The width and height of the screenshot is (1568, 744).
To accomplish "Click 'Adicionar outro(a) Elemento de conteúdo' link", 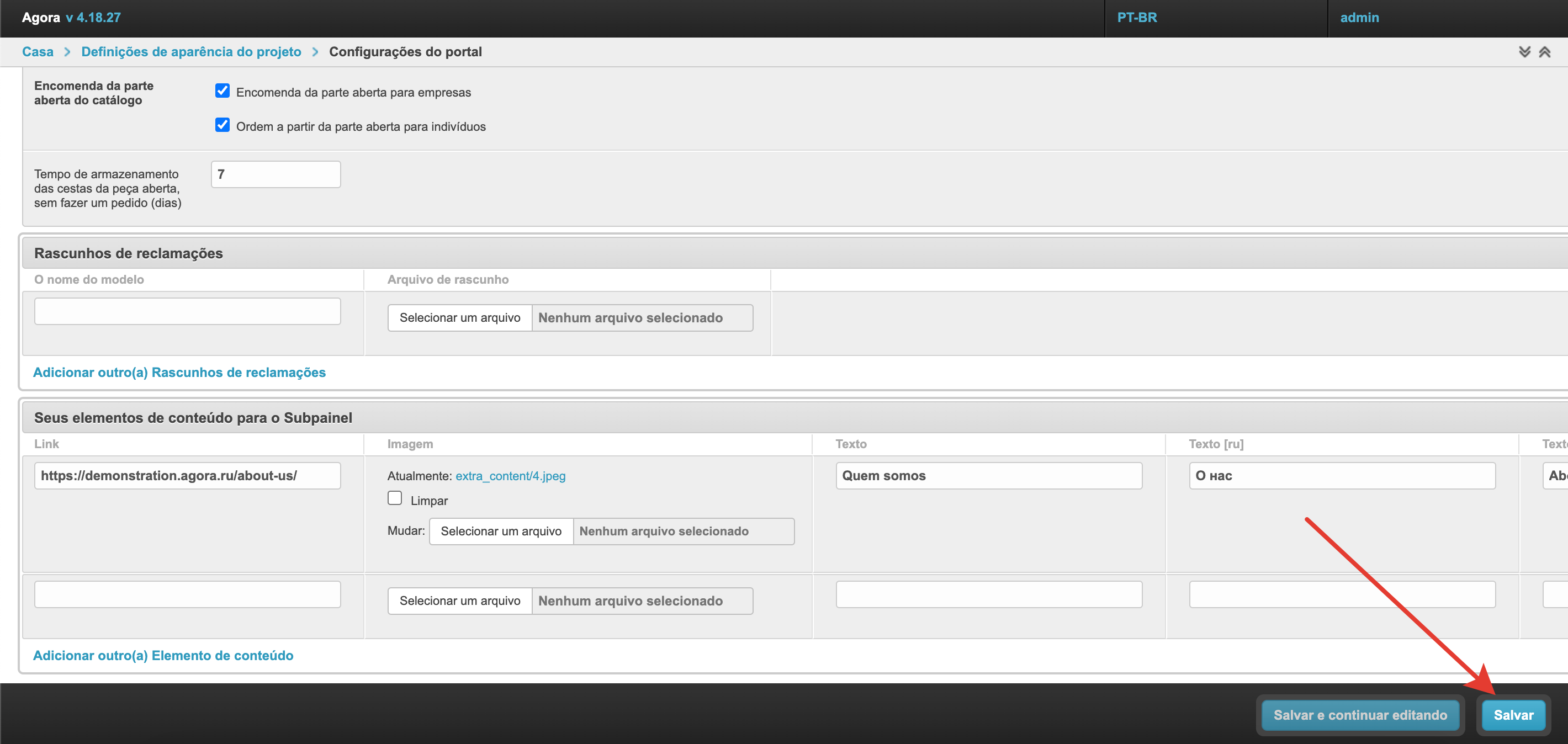I will coord(163,655).
